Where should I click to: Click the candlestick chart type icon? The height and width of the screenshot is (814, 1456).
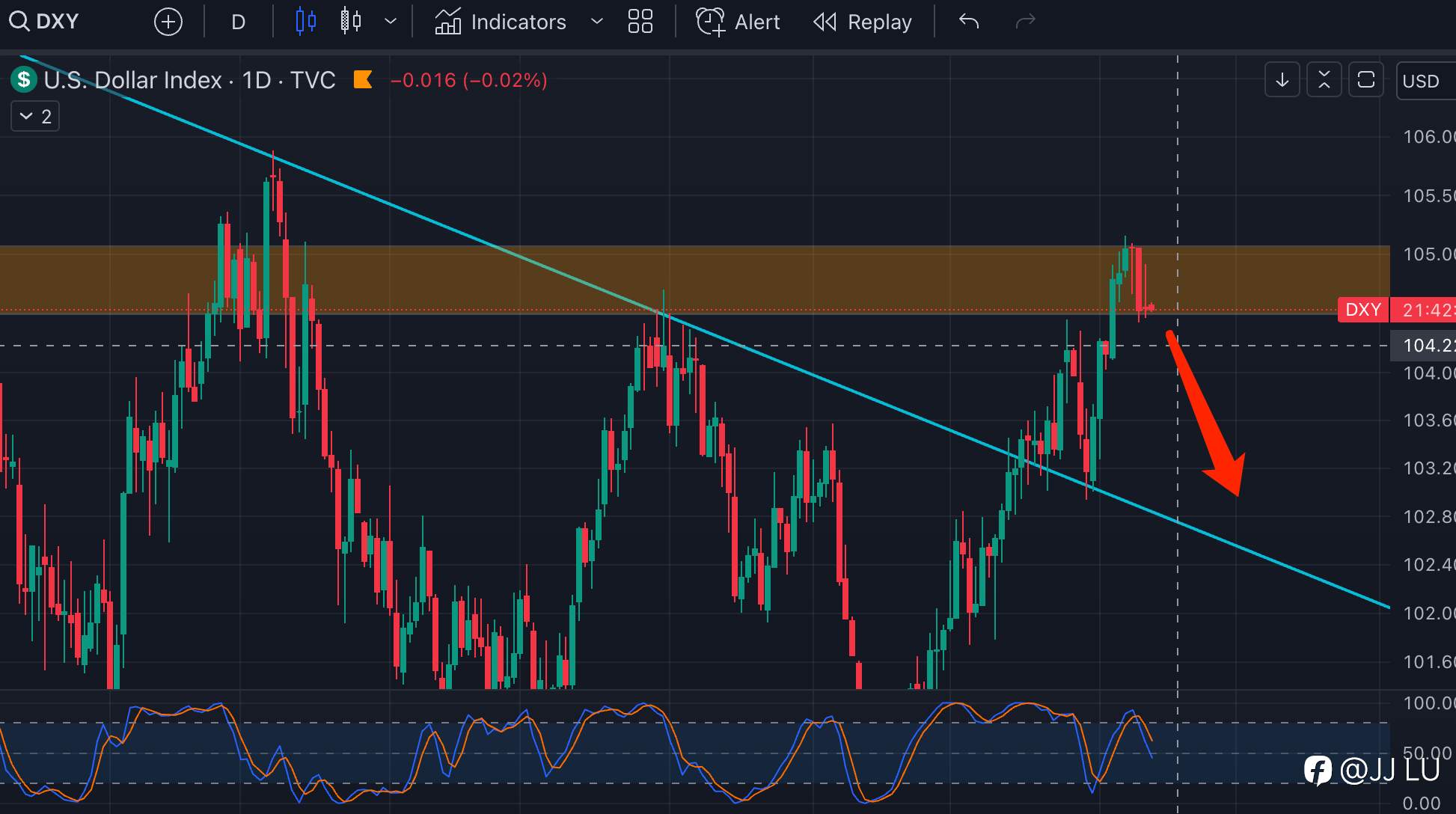click(305, 21)
